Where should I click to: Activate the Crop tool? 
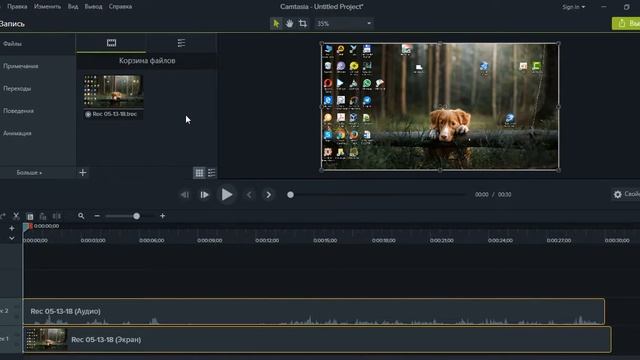[303, 24]
